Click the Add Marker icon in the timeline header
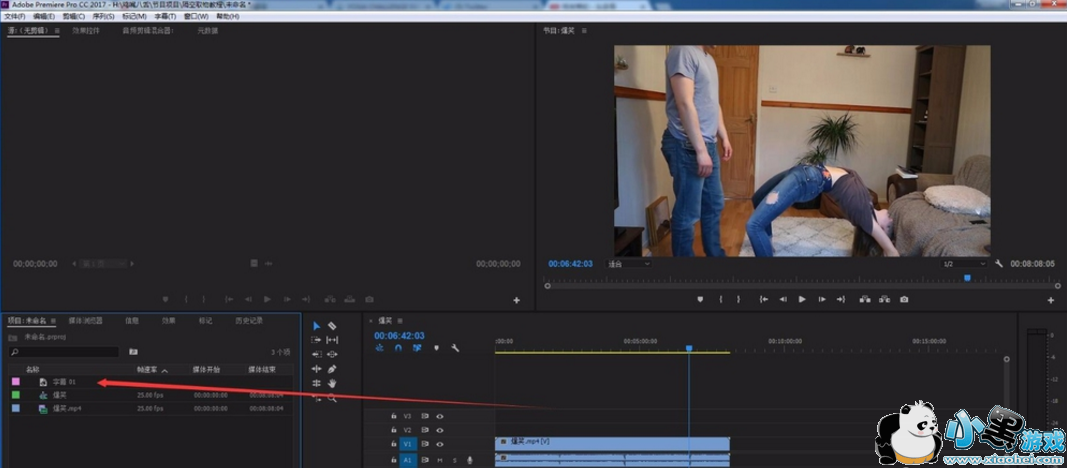Viewport: 1067px width, 468px height. click(436, 348)
